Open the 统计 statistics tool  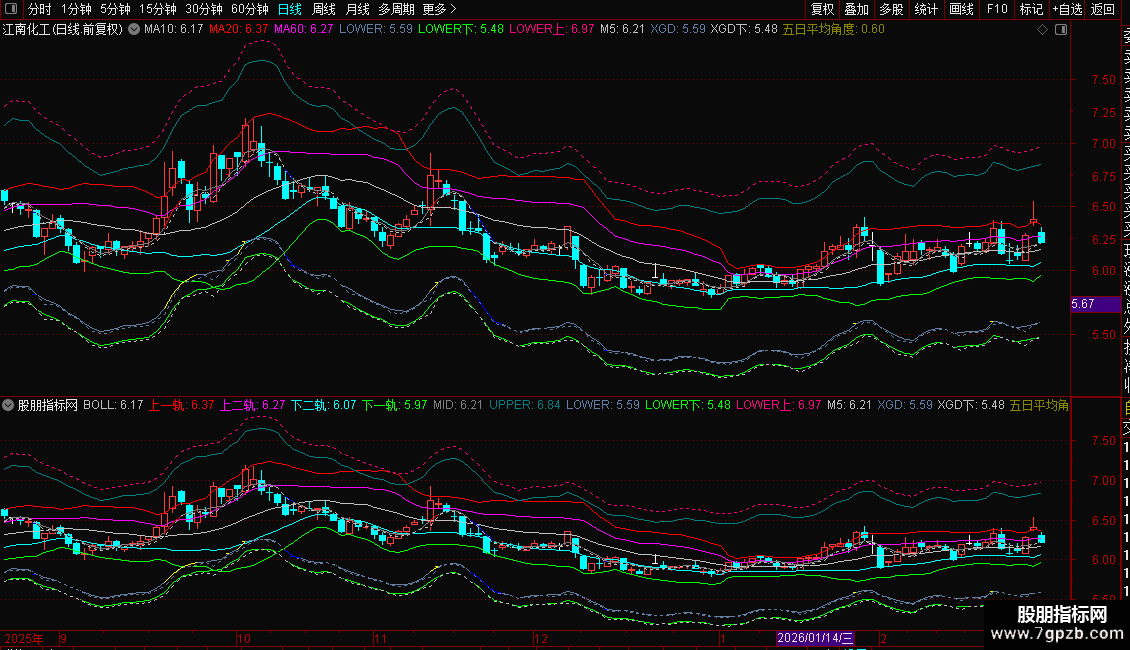click(926, 9)
